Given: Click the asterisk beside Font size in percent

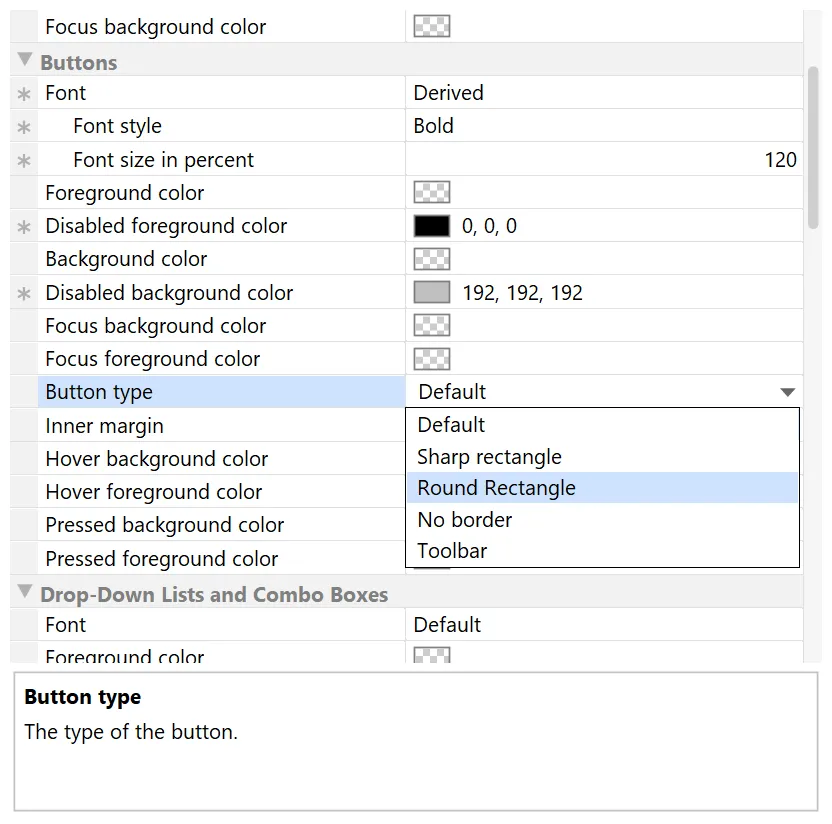Looking at the screenshot, I should point(23,159).
